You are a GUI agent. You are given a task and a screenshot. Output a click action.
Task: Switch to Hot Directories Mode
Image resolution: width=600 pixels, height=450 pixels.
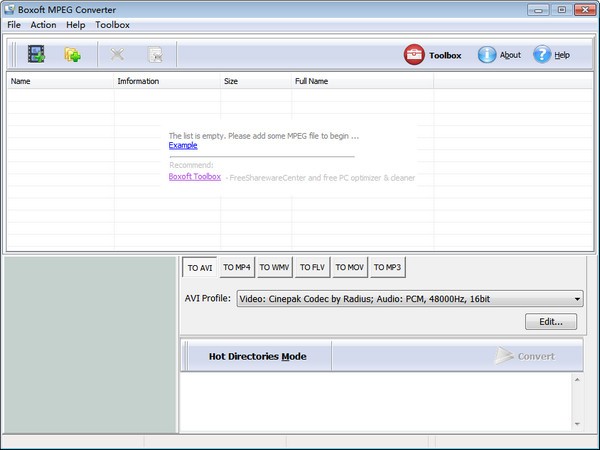257,356
